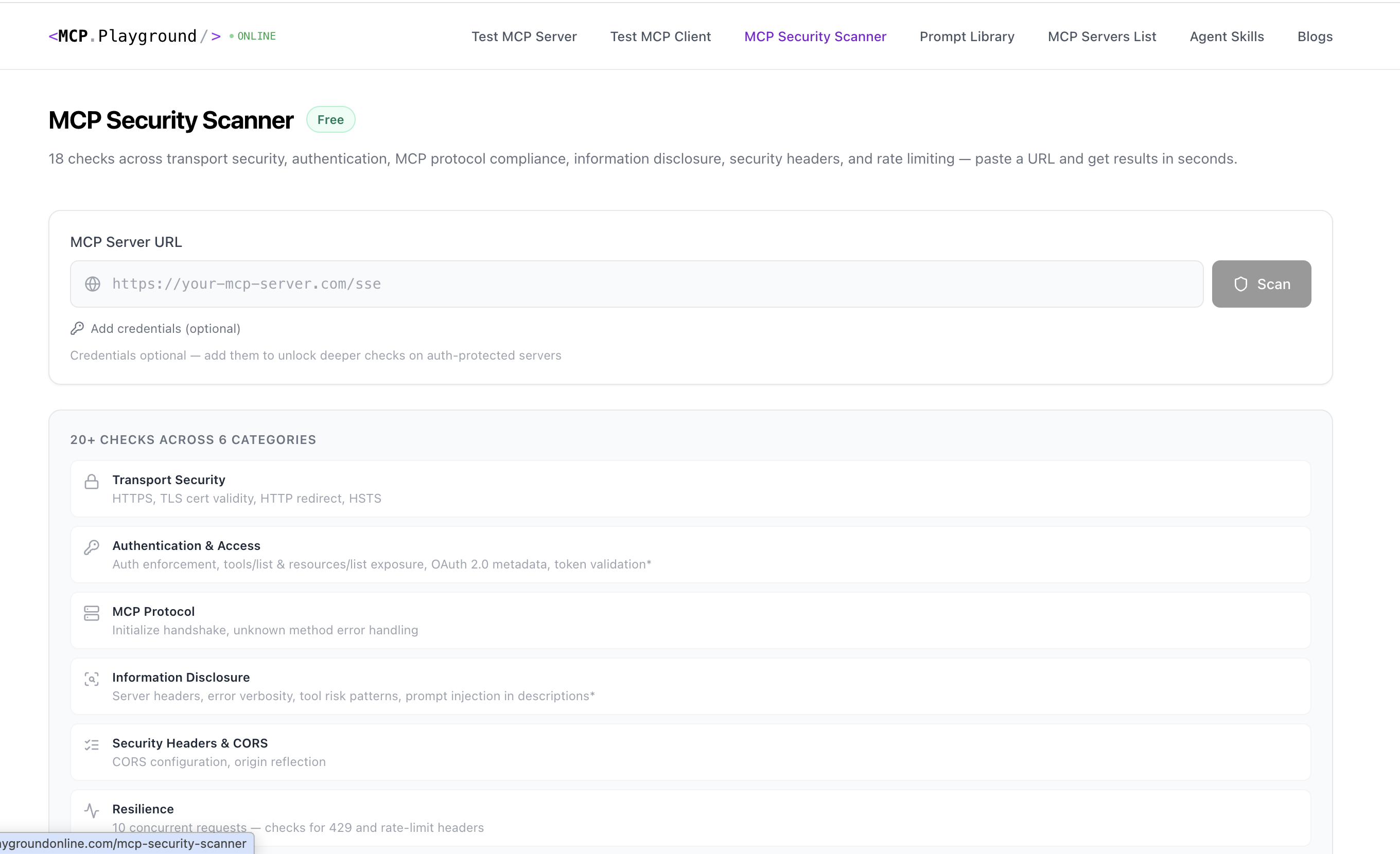Viewport: 1400px width, 854px height.
Task: Click the key icon beside Add credentials
Action: (x=78, y=328)
